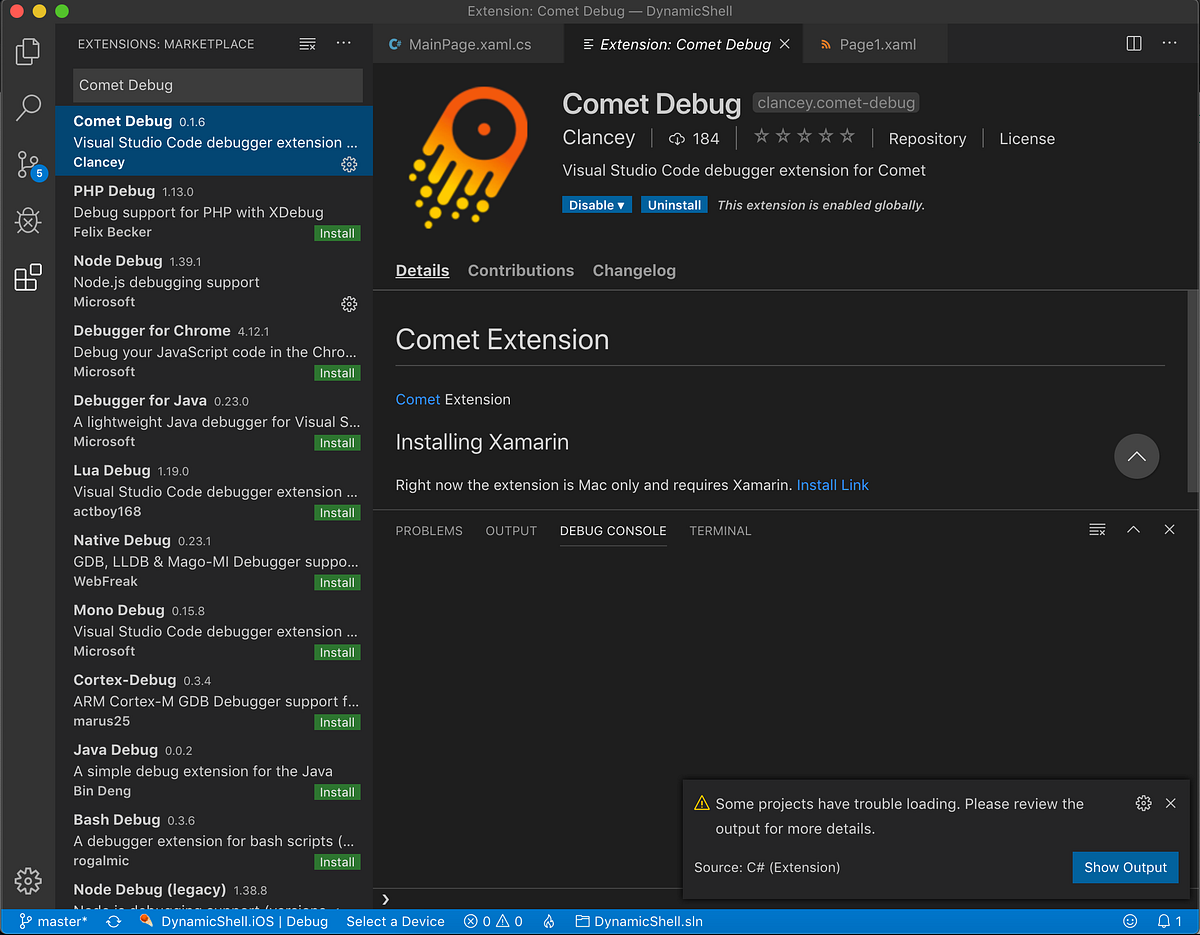The height and width of the screenshot is (935, 1200).
Task: Open the Run and Debug sidebar view
Action: [x=29, y=221]
